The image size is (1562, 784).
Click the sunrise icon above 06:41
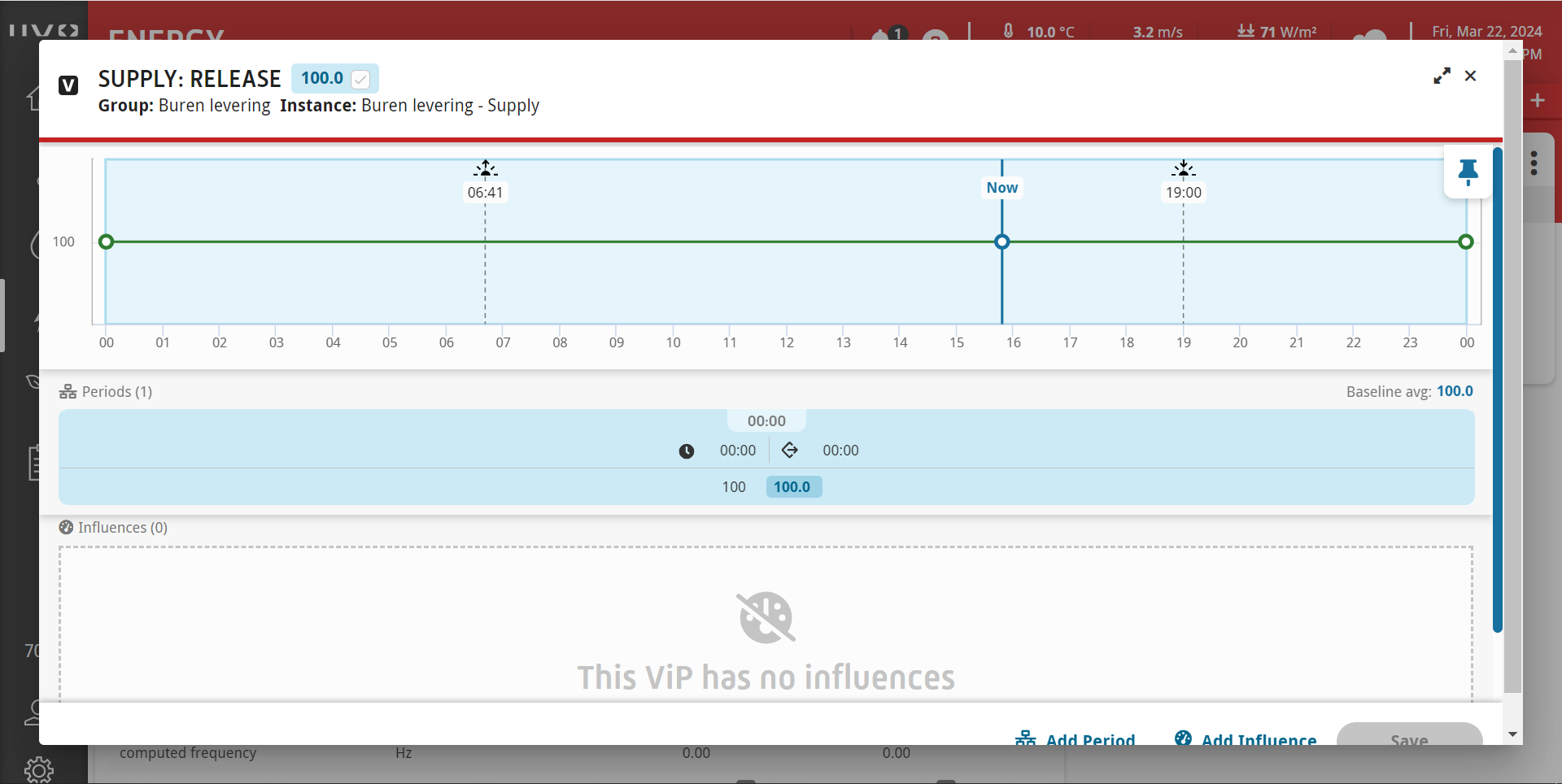tap(486, 168)
